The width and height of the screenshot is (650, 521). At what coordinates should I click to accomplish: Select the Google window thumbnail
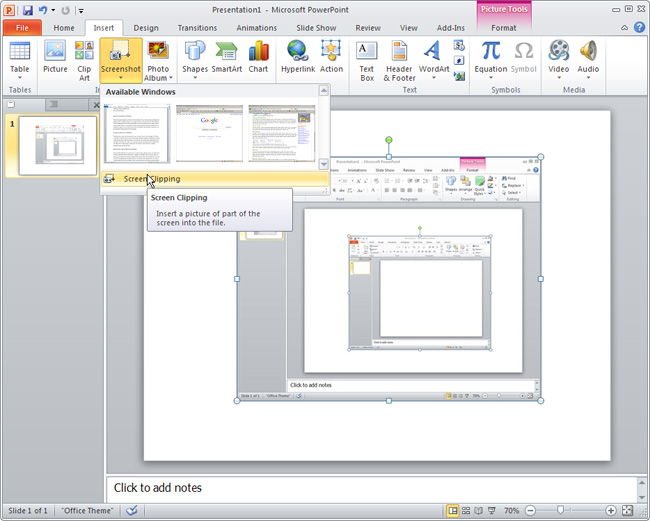209,133
